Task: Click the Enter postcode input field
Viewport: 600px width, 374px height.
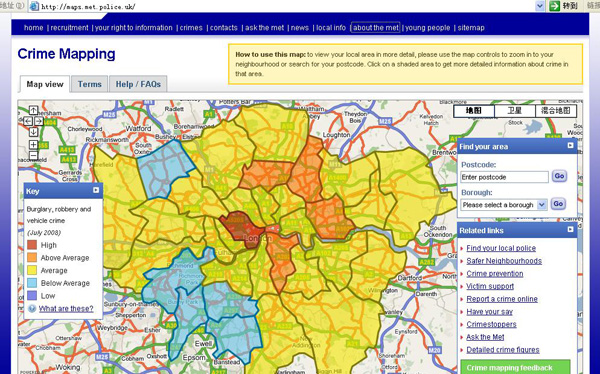Action: click(504, 177)
